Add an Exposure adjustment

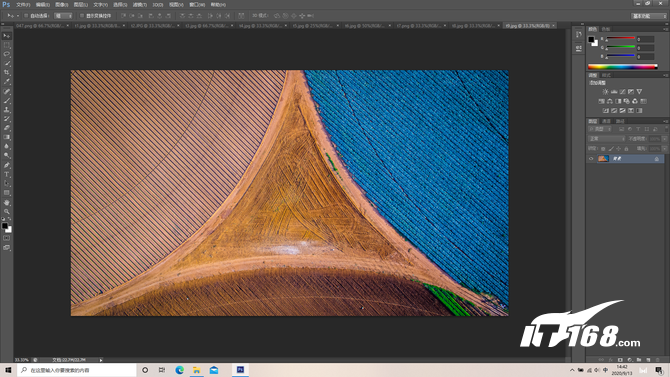pos(631,91)
